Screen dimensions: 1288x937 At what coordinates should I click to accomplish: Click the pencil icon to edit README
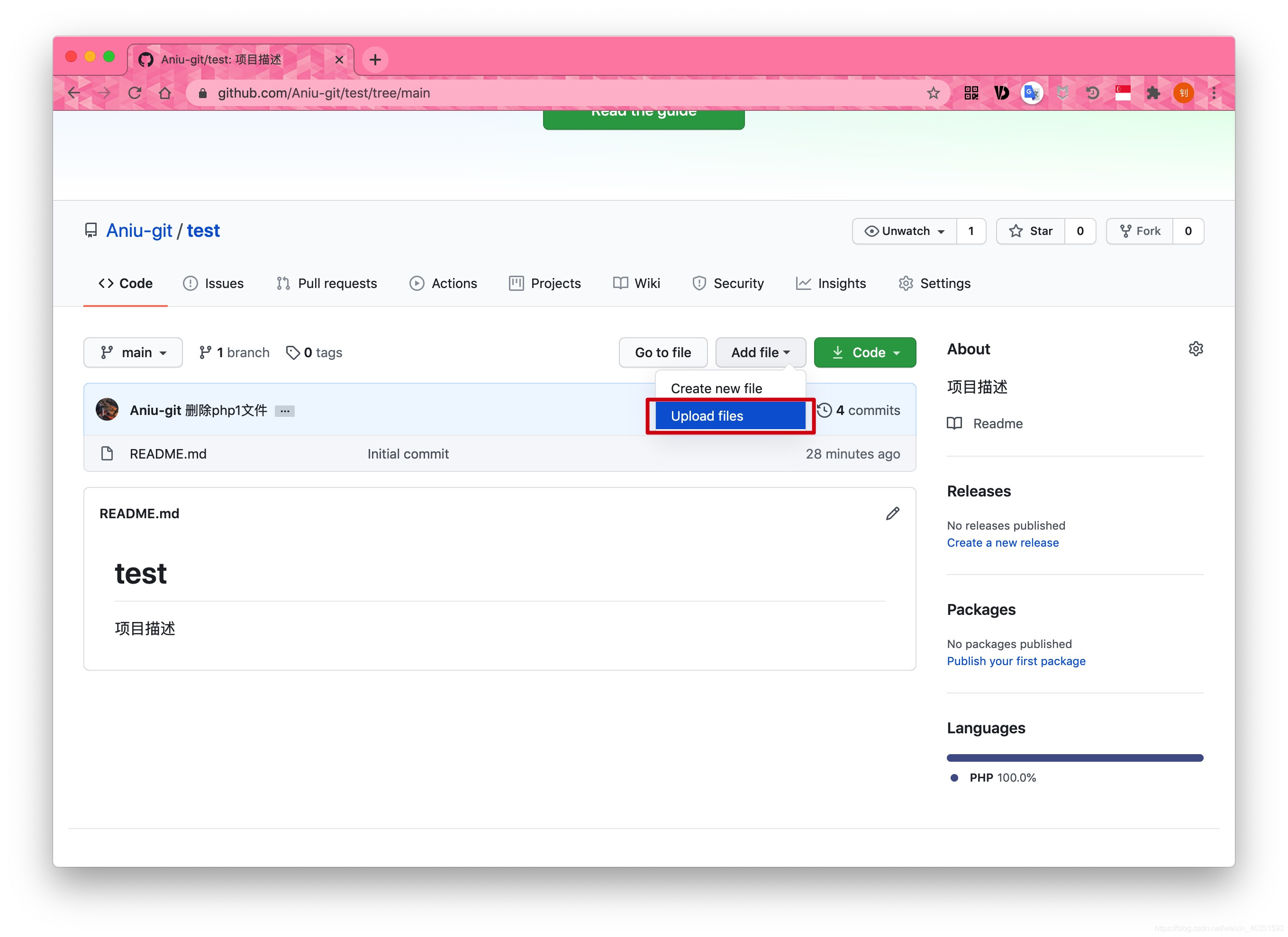pos(892,514)
